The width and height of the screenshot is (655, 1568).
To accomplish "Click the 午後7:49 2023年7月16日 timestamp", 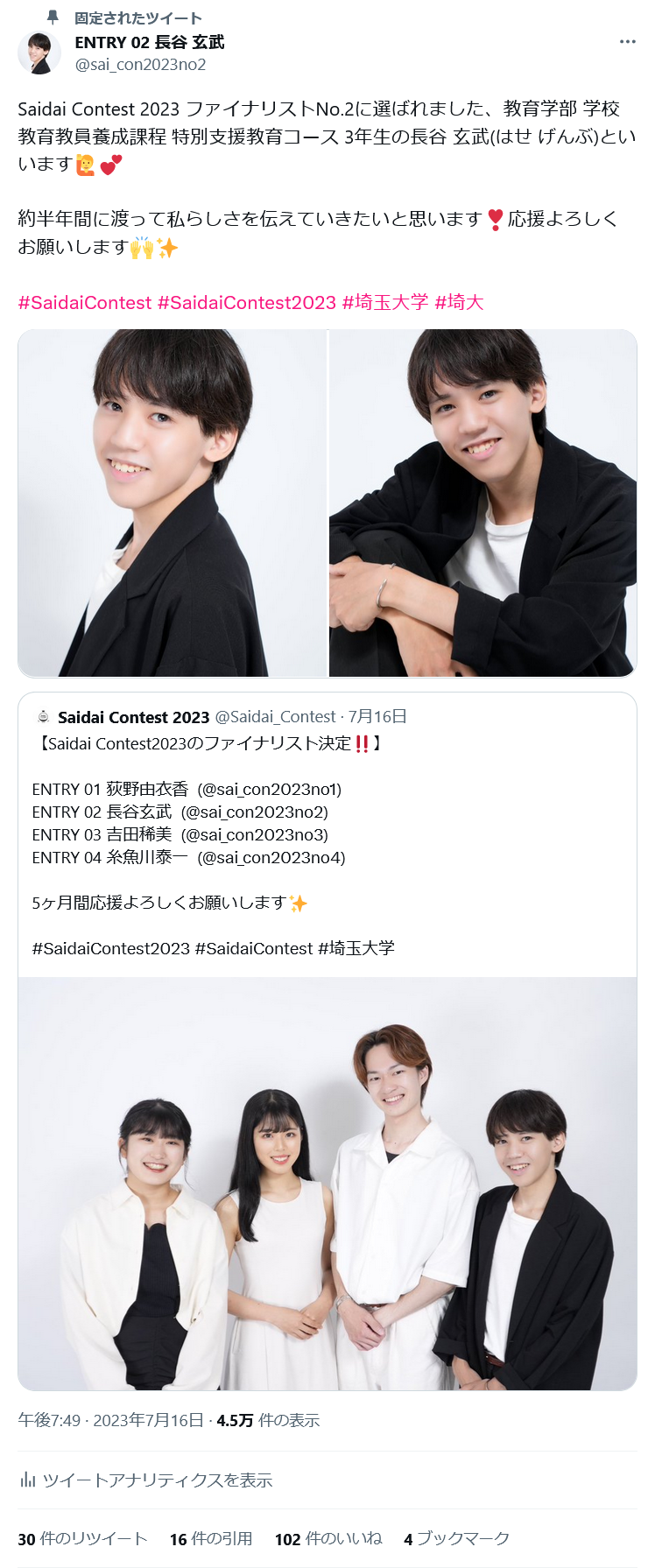I will coord(111,1420).
